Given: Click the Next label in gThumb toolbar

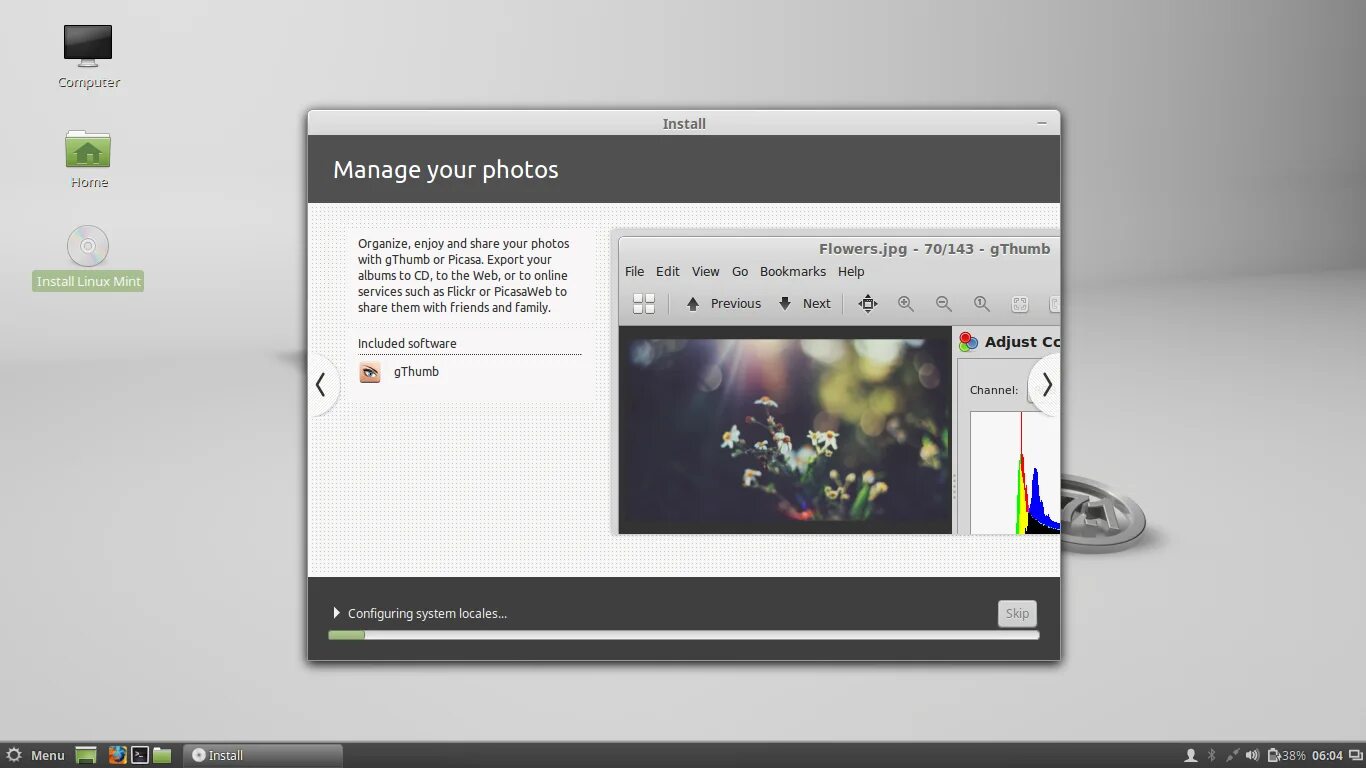Looking at the screenshot, I should [x=817, y=304].
